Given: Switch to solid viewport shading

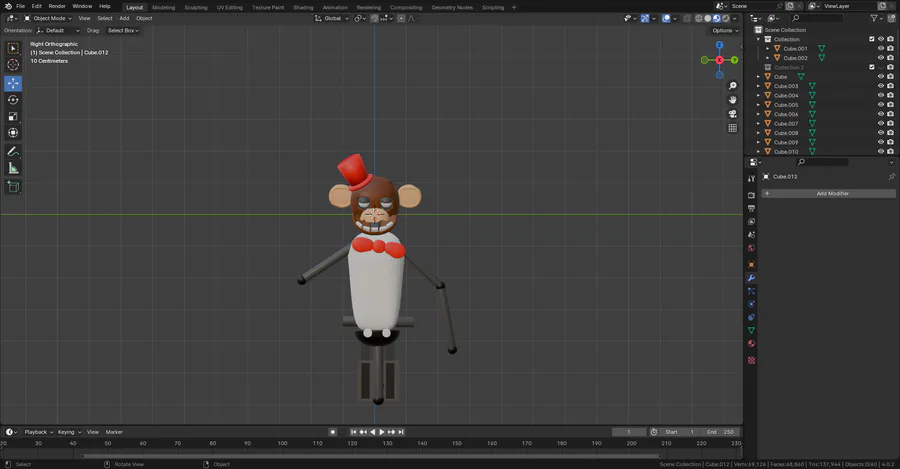Looking at the screenshot, I should 708,18.
